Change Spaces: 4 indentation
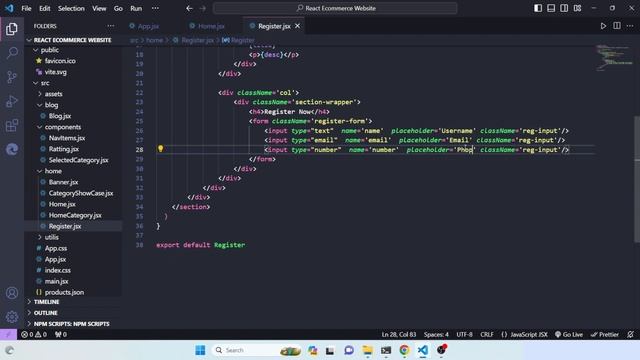Image resolution: width=640 pixels, height=360 pixels. (x=436, y=334)
